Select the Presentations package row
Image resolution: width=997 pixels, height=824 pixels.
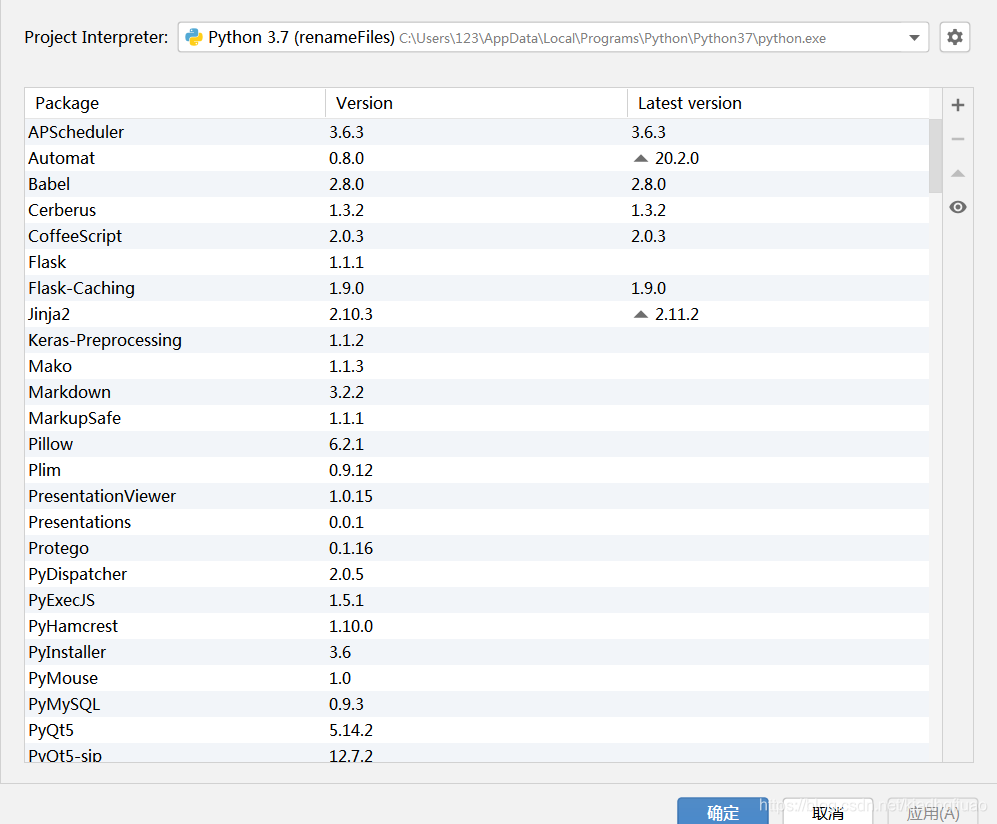coord(477,523)
